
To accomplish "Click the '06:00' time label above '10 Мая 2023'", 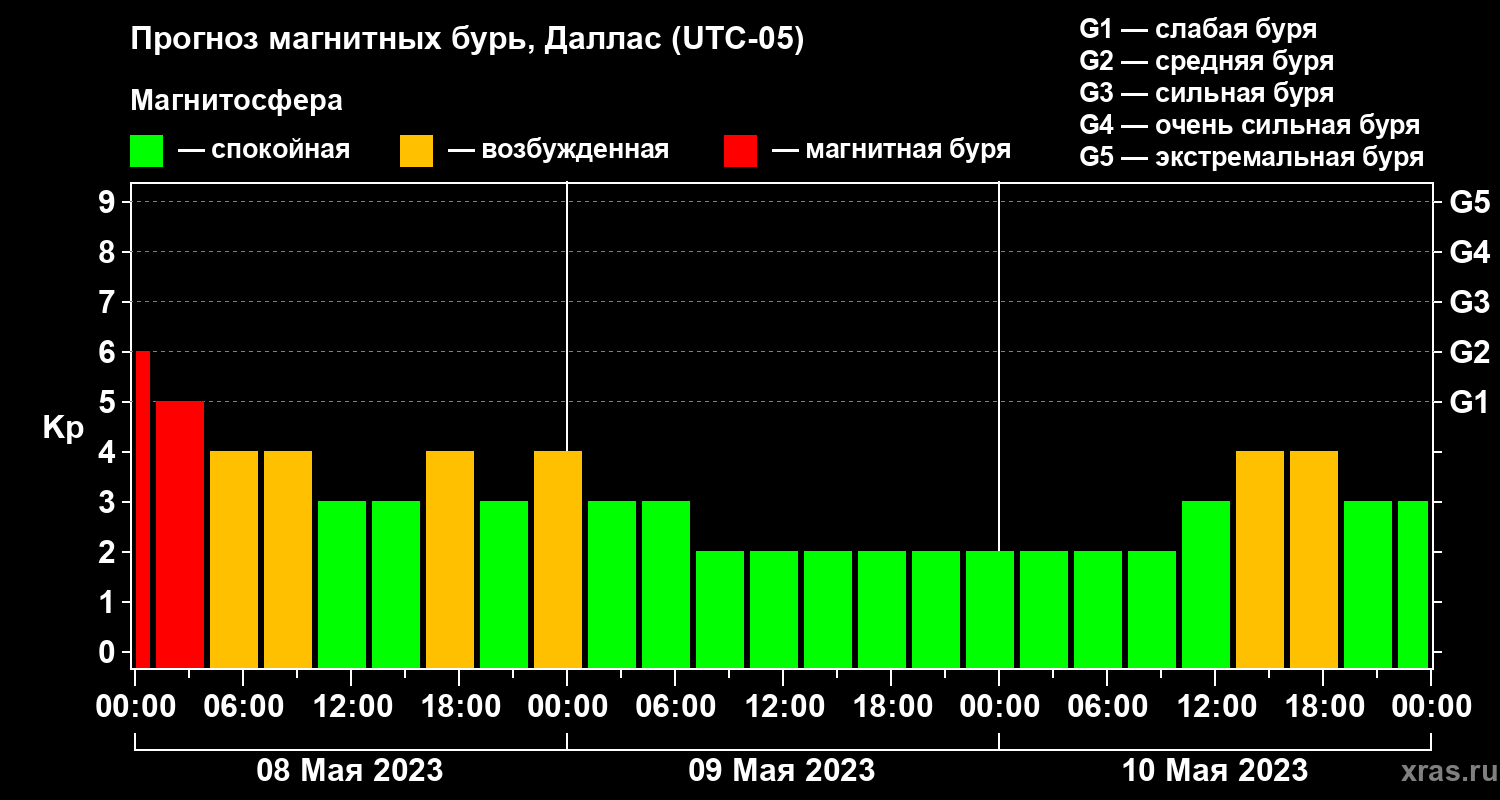I will [1107, 706].
